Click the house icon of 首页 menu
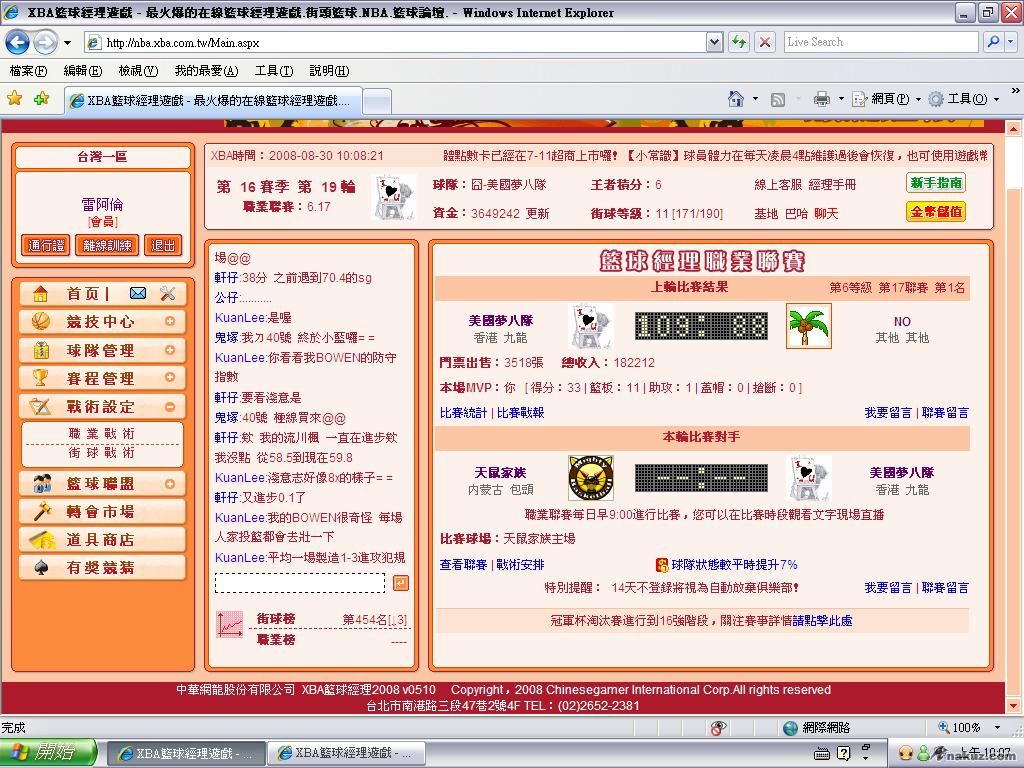The image size is (1024, 768). click(40, 293)
